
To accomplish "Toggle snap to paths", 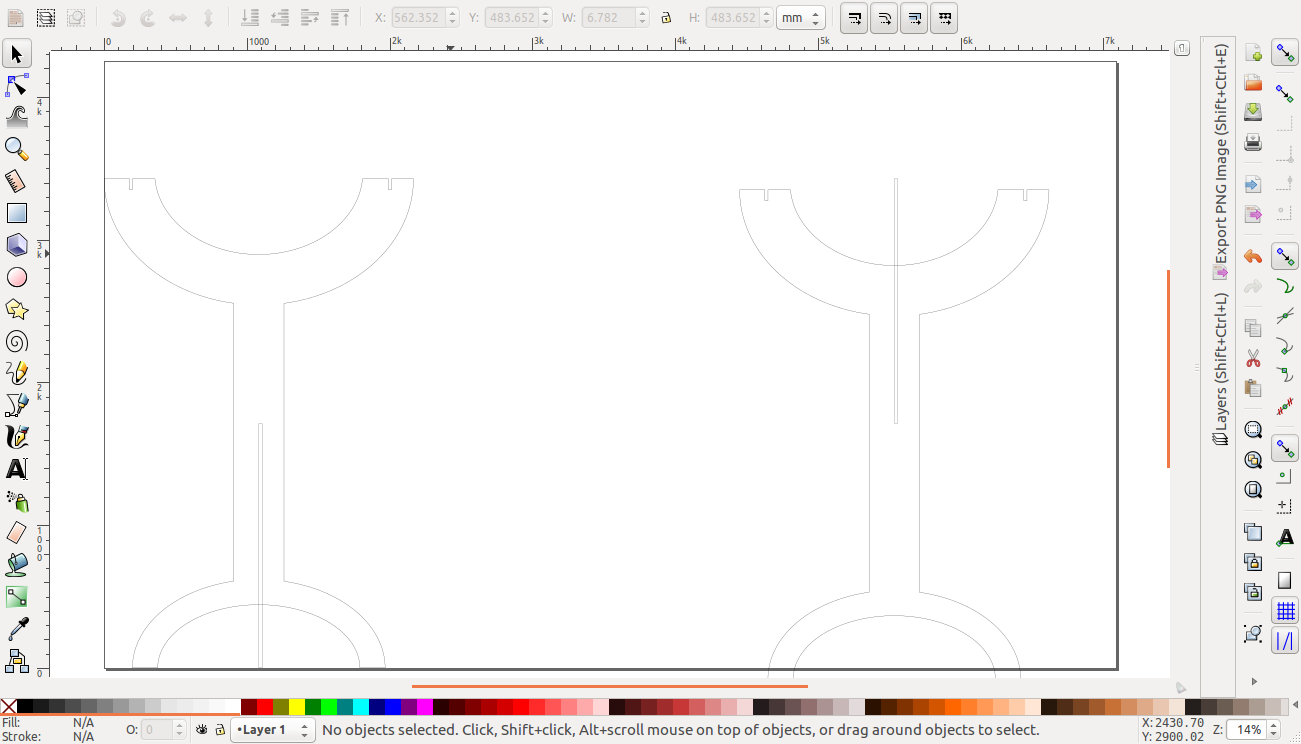I will (x=1285, y=287).
